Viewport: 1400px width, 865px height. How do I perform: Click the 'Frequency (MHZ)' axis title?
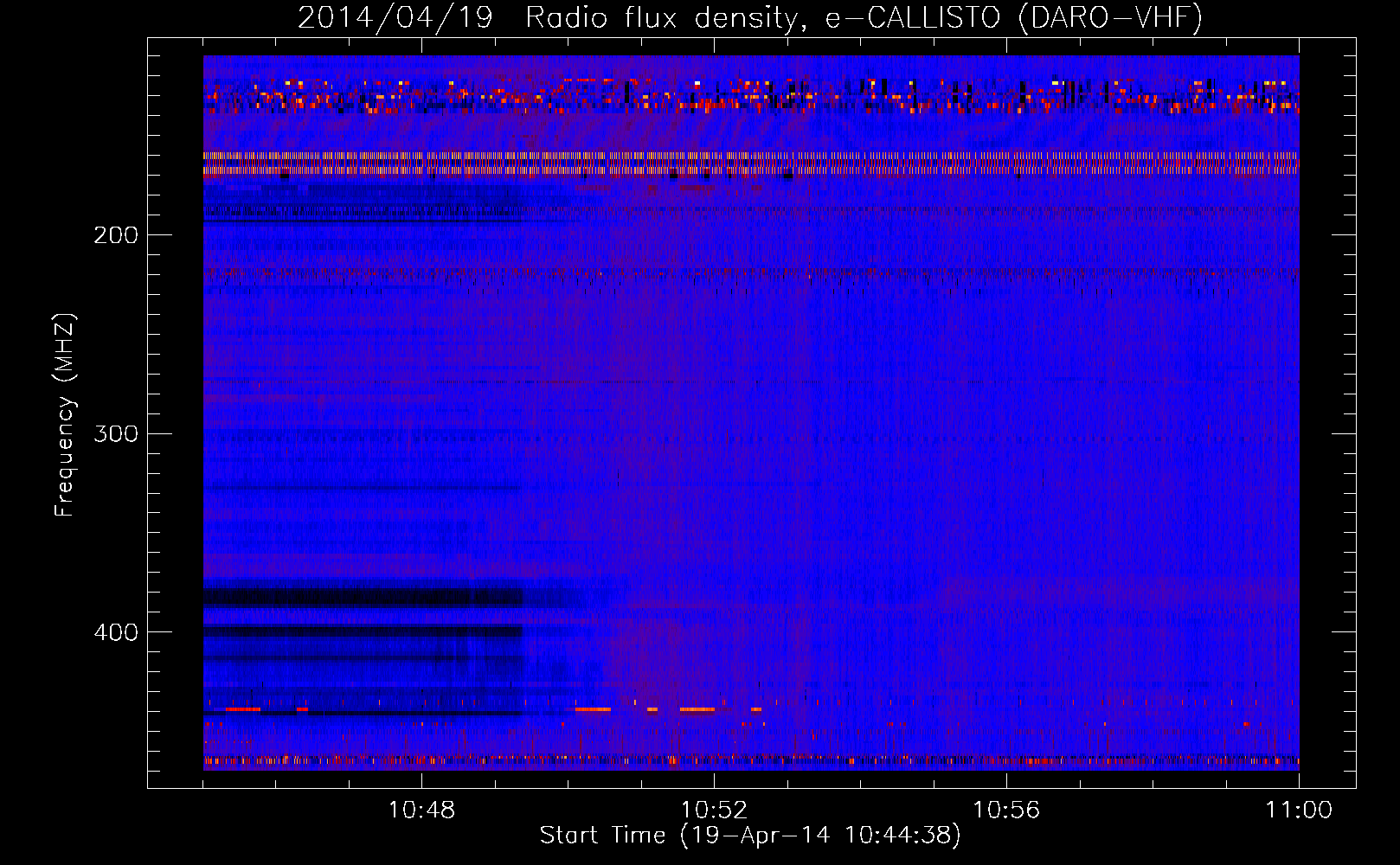65,415
